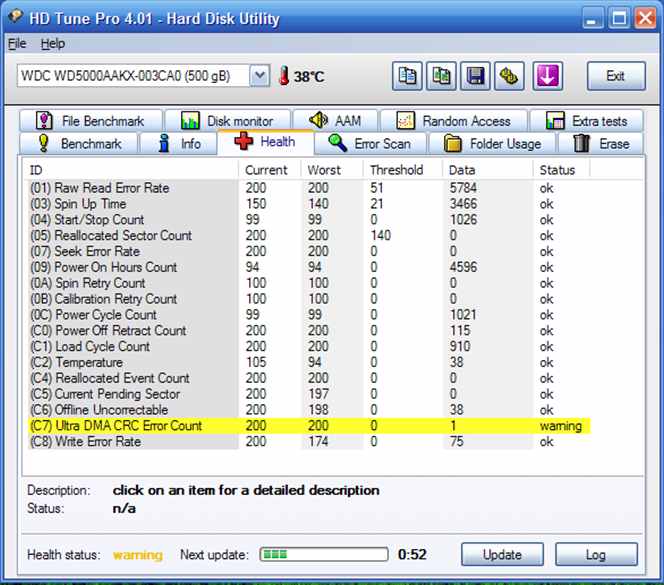The height and width of the screenshot is (585, 664).
Task: Click the yellow Health status warning text
Action: pos(138,555)
